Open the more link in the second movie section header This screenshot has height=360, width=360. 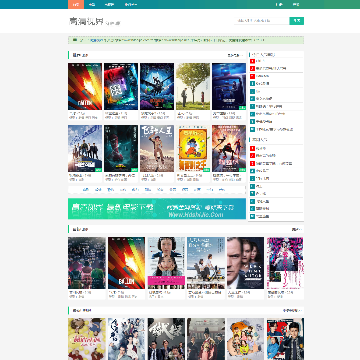[x=296, y=229]
